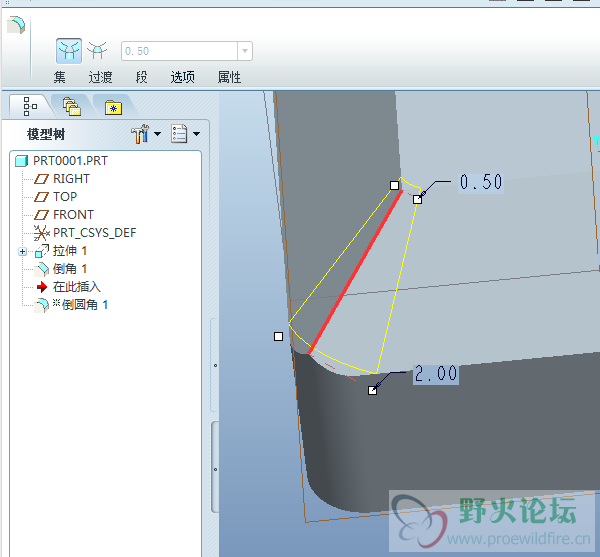The width and height of the screenshot is (600, 557).
Task: Select the favorites navigator tab
Action: pos(113,107)
